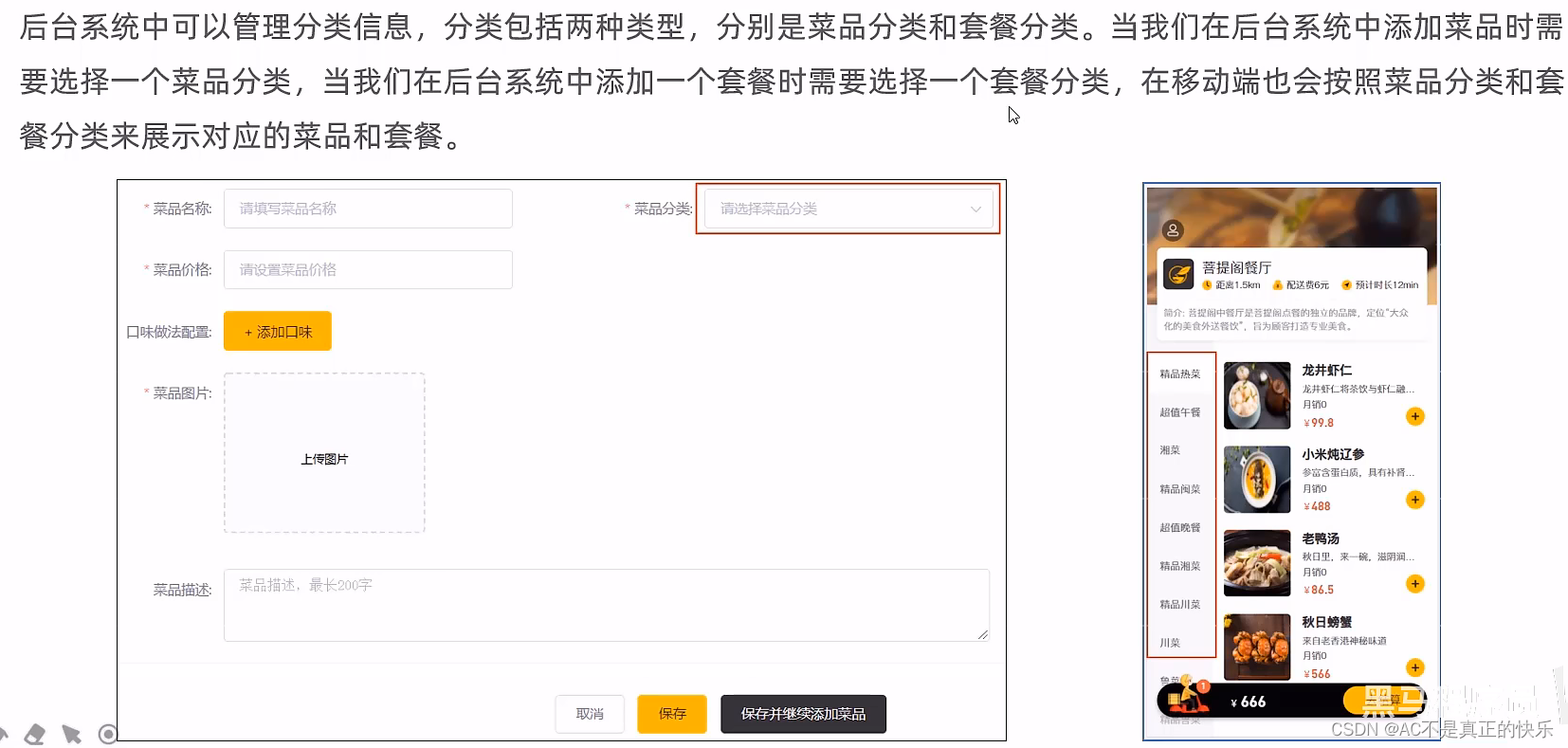The image size is (1568, 748).
Task: Select 精品川菜 category tab
Action: (x=1180, y=604)
